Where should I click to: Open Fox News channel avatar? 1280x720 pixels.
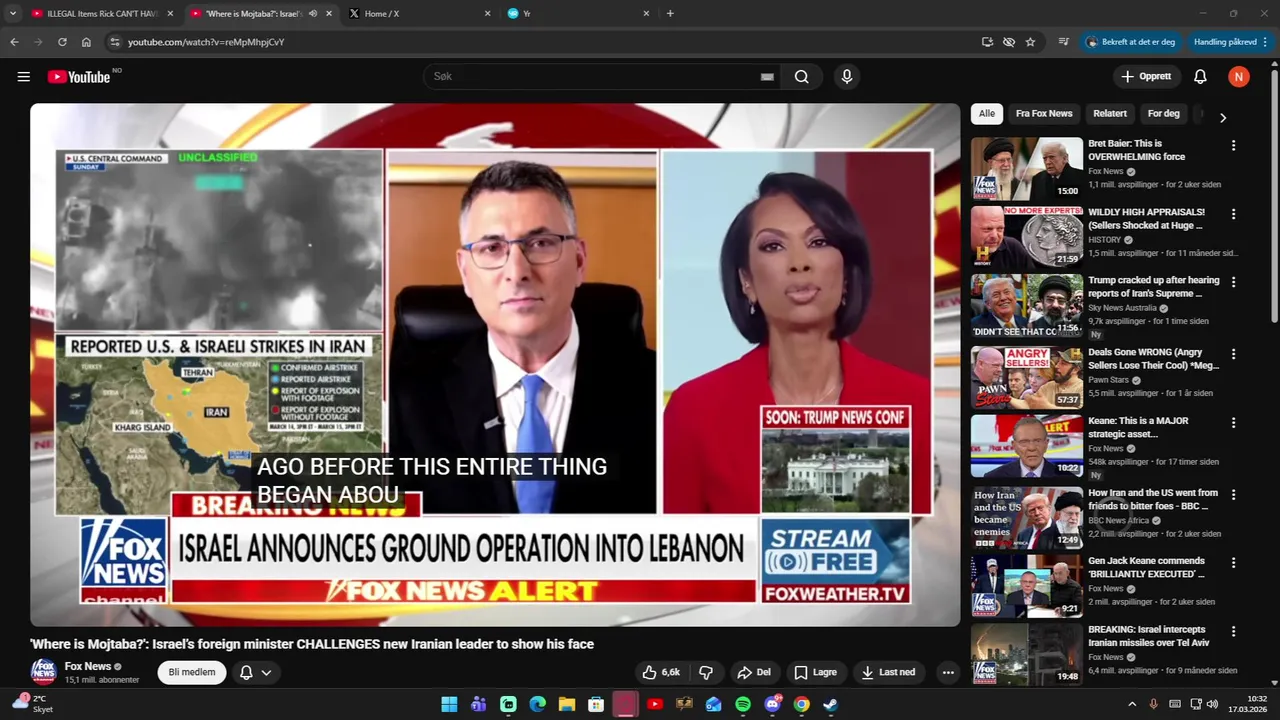click(x=43, y=672)
